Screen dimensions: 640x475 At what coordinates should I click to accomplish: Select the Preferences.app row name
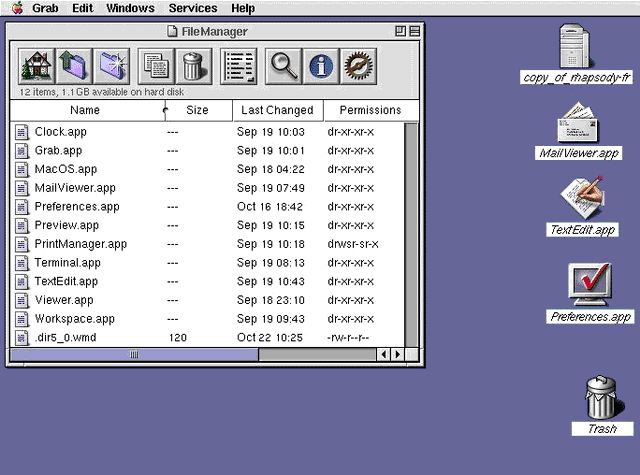tap(77, 206)
